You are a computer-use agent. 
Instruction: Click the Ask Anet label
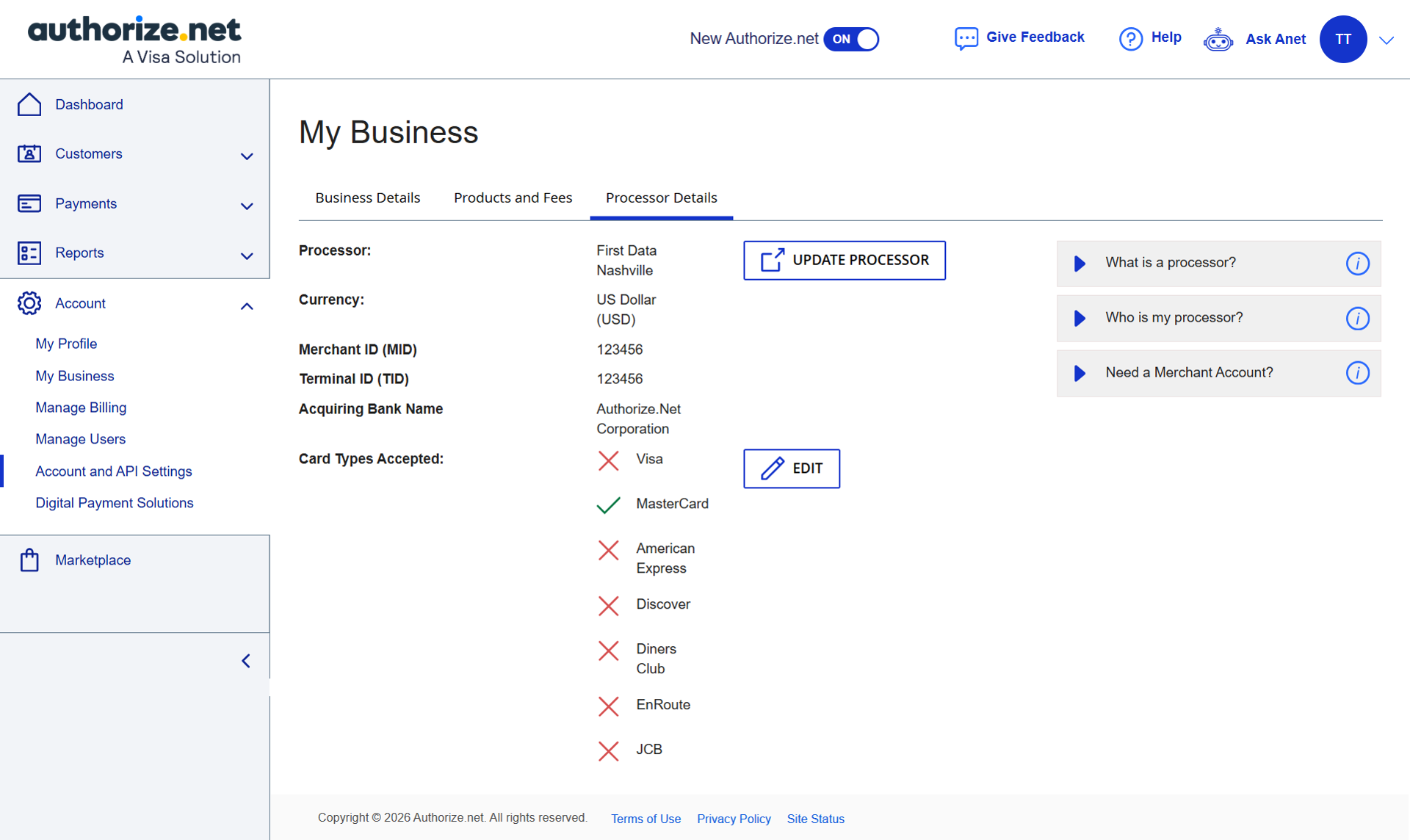(x=1276, y=40)
